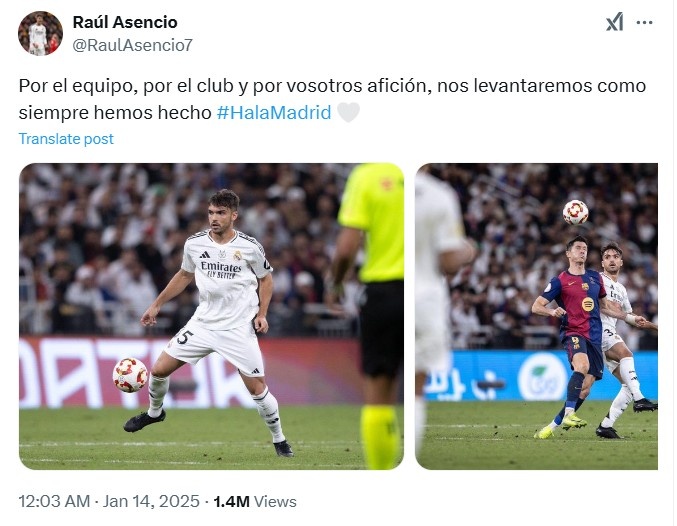Click the #HalaMadrid hashtag
The image size is (677, 526).
[274, 112]
